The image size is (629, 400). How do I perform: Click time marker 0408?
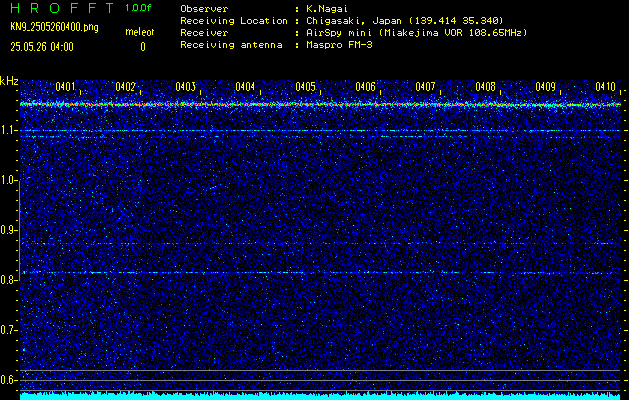(485, 87)
